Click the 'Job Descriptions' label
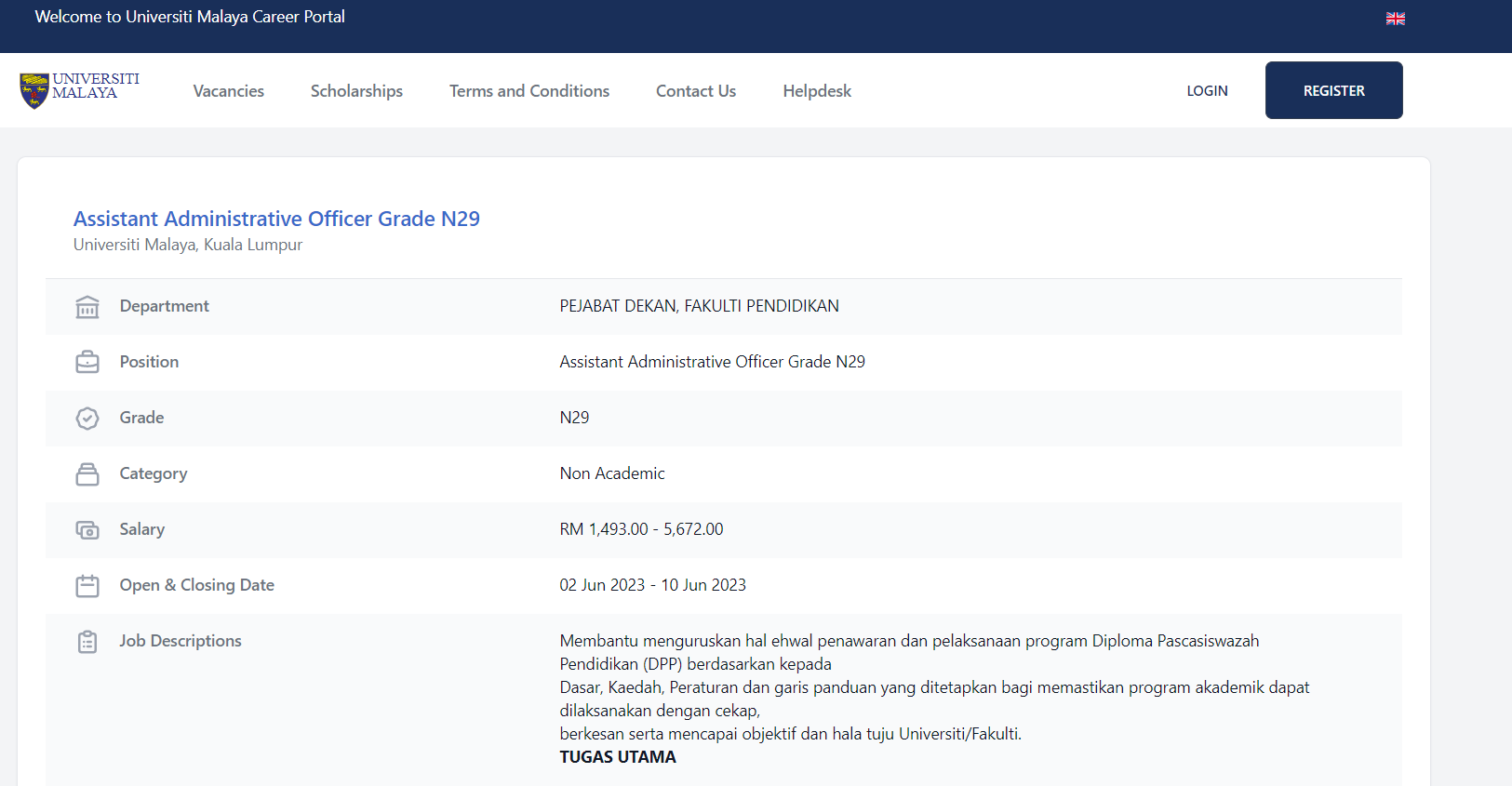Screen dimensions: 1512x786 (x=181, y=641)
